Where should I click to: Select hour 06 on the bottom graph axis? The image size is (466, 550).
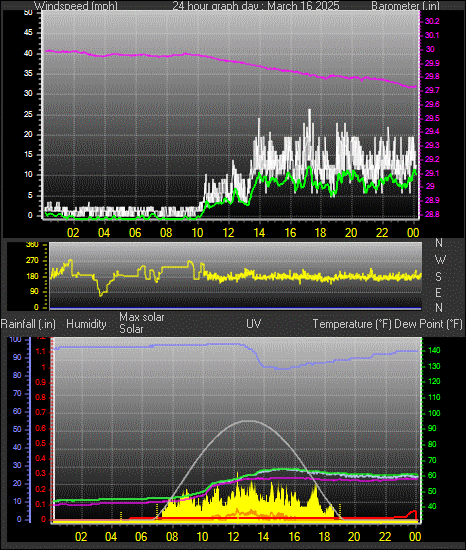[141, 537]
